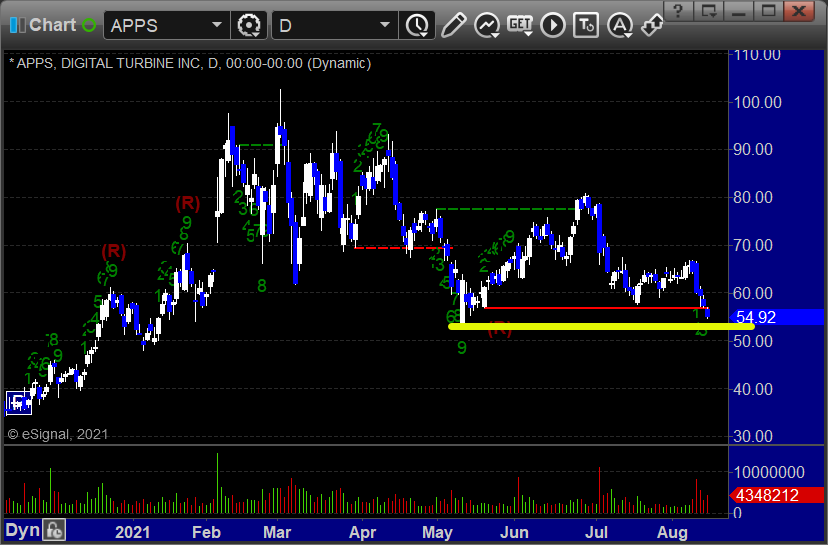
Task: Click the 4348212 volume value label
Action: coord(767,495)
